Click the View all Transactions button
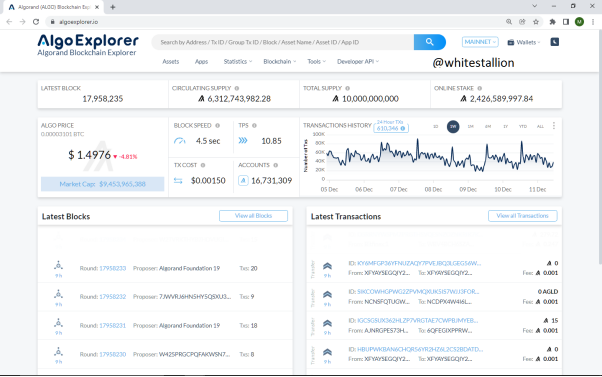Screen dimensions: 602x377 tap(523, 216)
